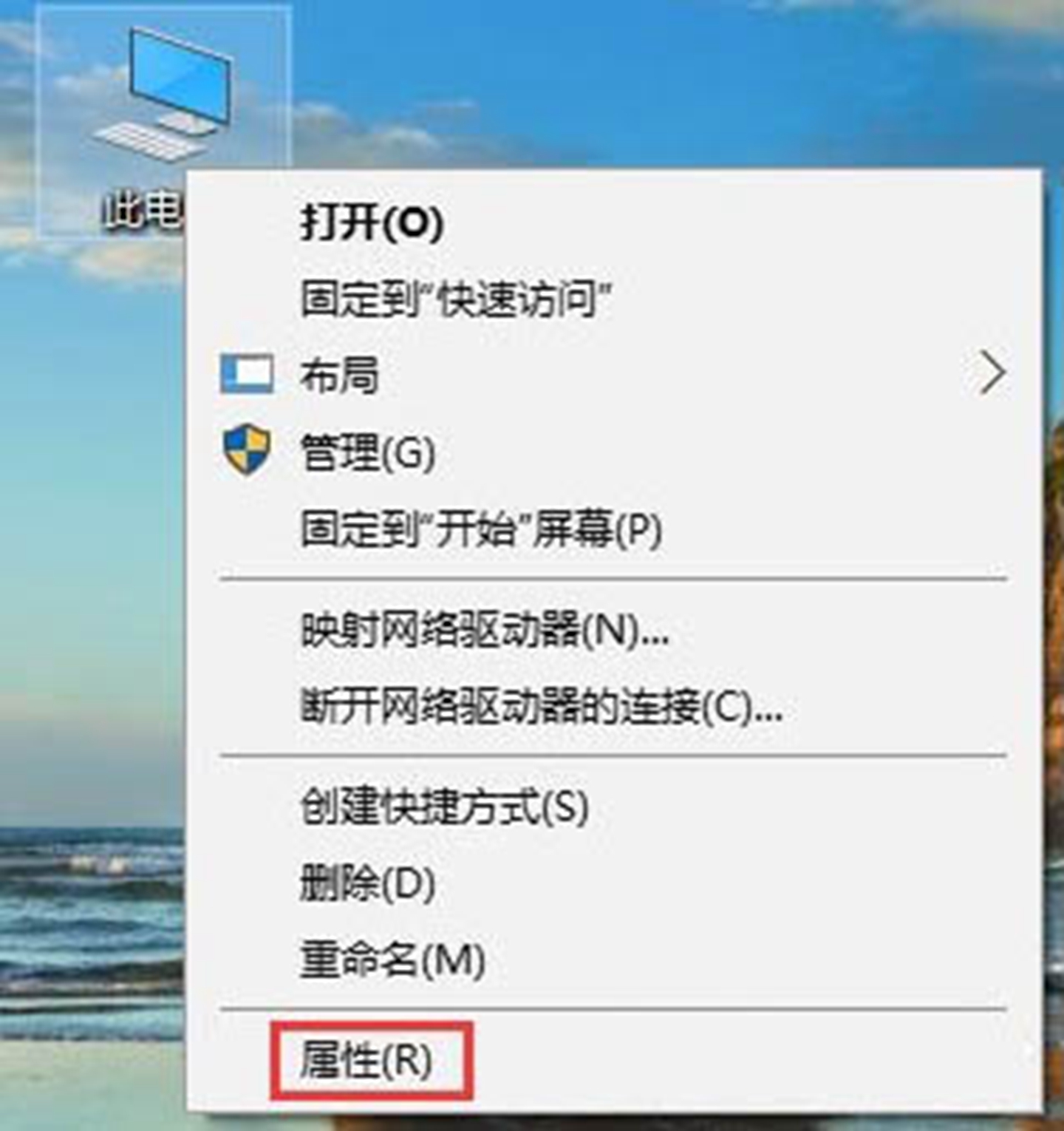Image resolution: width=1064 pixels, height=1131 pixels.
Task: Select 断开网络驱动器的连接(C)... entry
Action: [541, 706]
